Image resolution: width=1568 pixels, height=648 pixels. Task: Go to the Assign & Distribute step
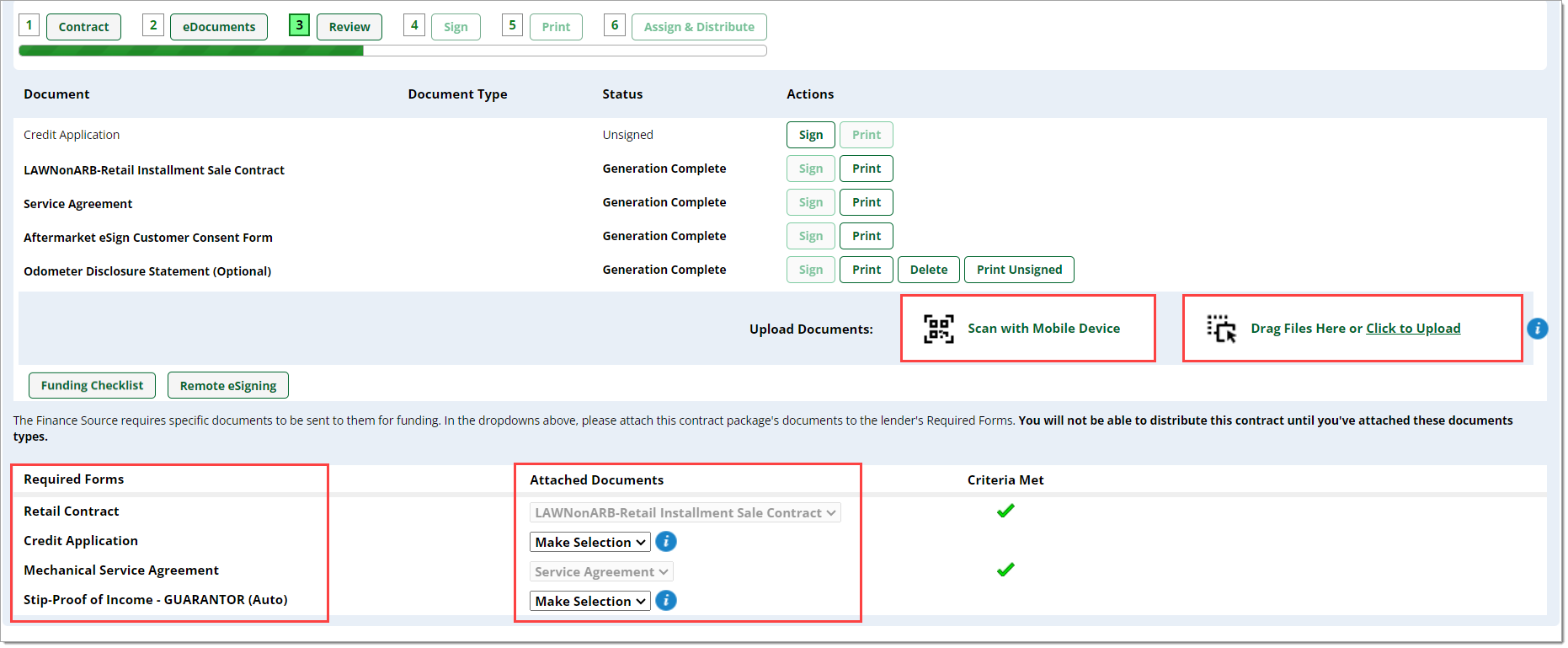tap(699, 27)
